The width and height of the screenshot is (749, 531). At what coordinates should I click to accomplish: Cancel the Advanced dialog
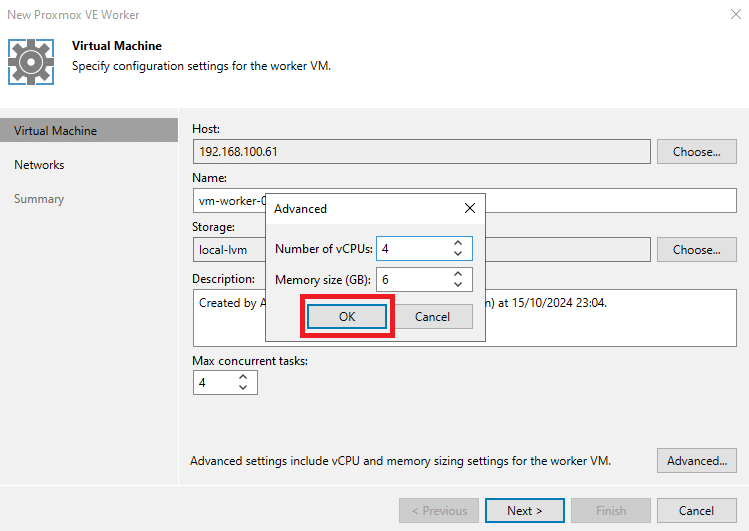432,317
